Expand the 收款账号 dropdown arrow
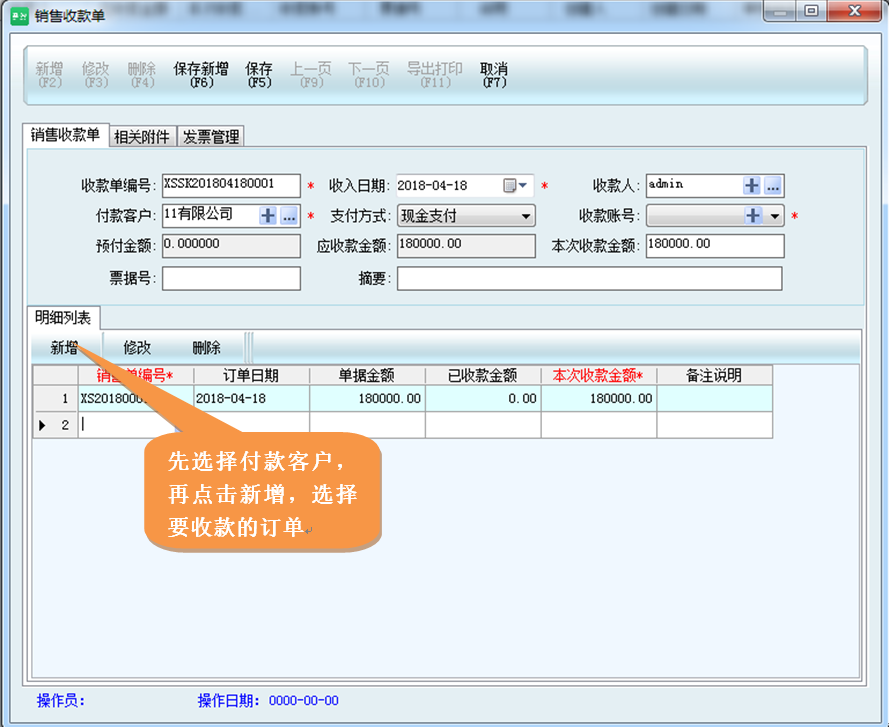Viewport: 889px width, 728px height. 774,216
